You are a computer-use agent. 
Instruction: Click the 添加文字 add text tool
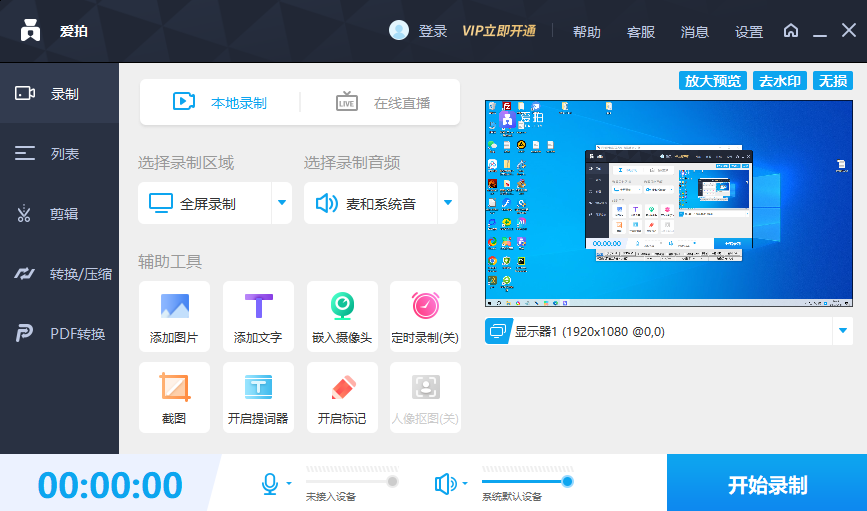(258, 316)
